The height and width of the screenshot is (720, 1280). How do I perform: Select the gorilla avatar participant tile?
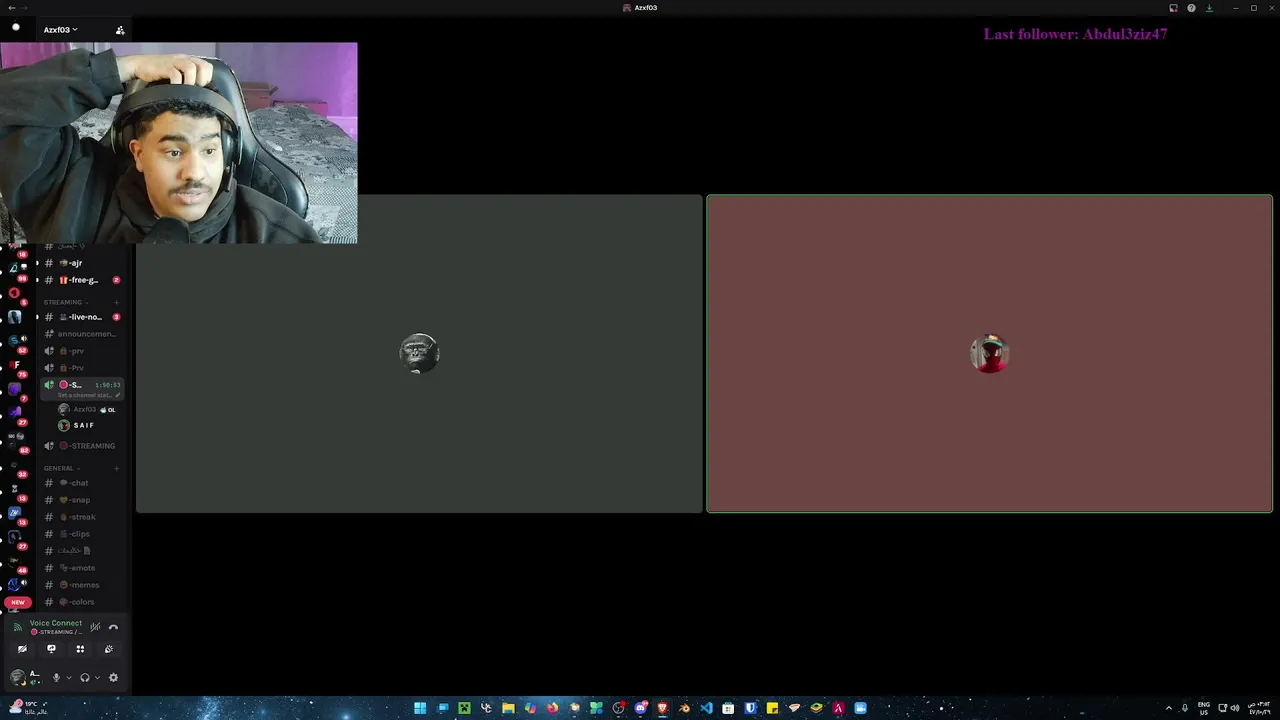point(419,353)
